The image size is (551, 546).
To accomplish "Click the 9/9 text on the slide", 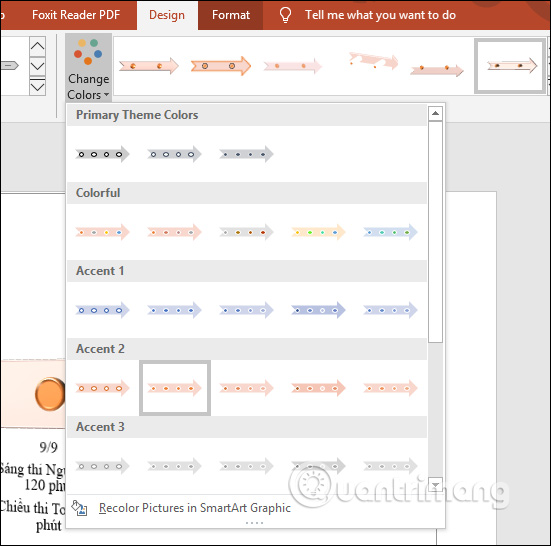I will pos(48,447).
